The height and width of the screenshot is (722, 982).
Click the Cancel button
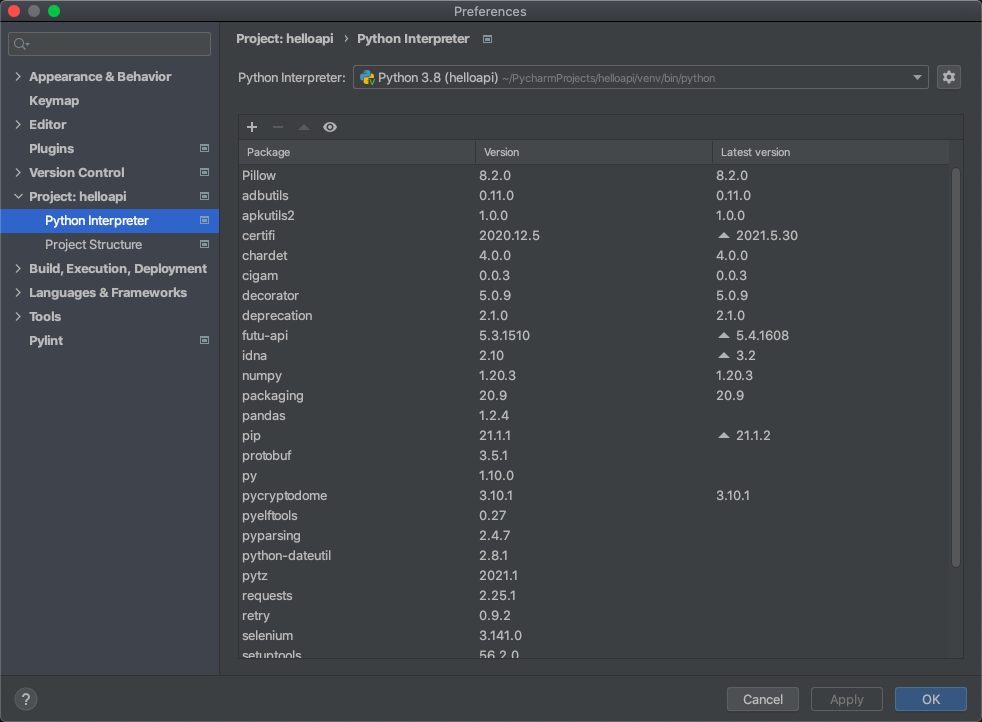[762, 699]
